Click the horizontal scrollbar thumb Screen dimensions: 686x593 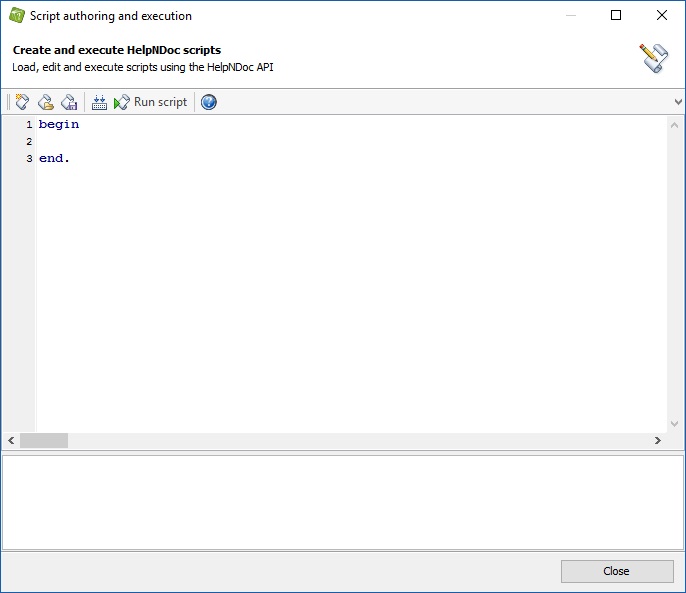44,440
